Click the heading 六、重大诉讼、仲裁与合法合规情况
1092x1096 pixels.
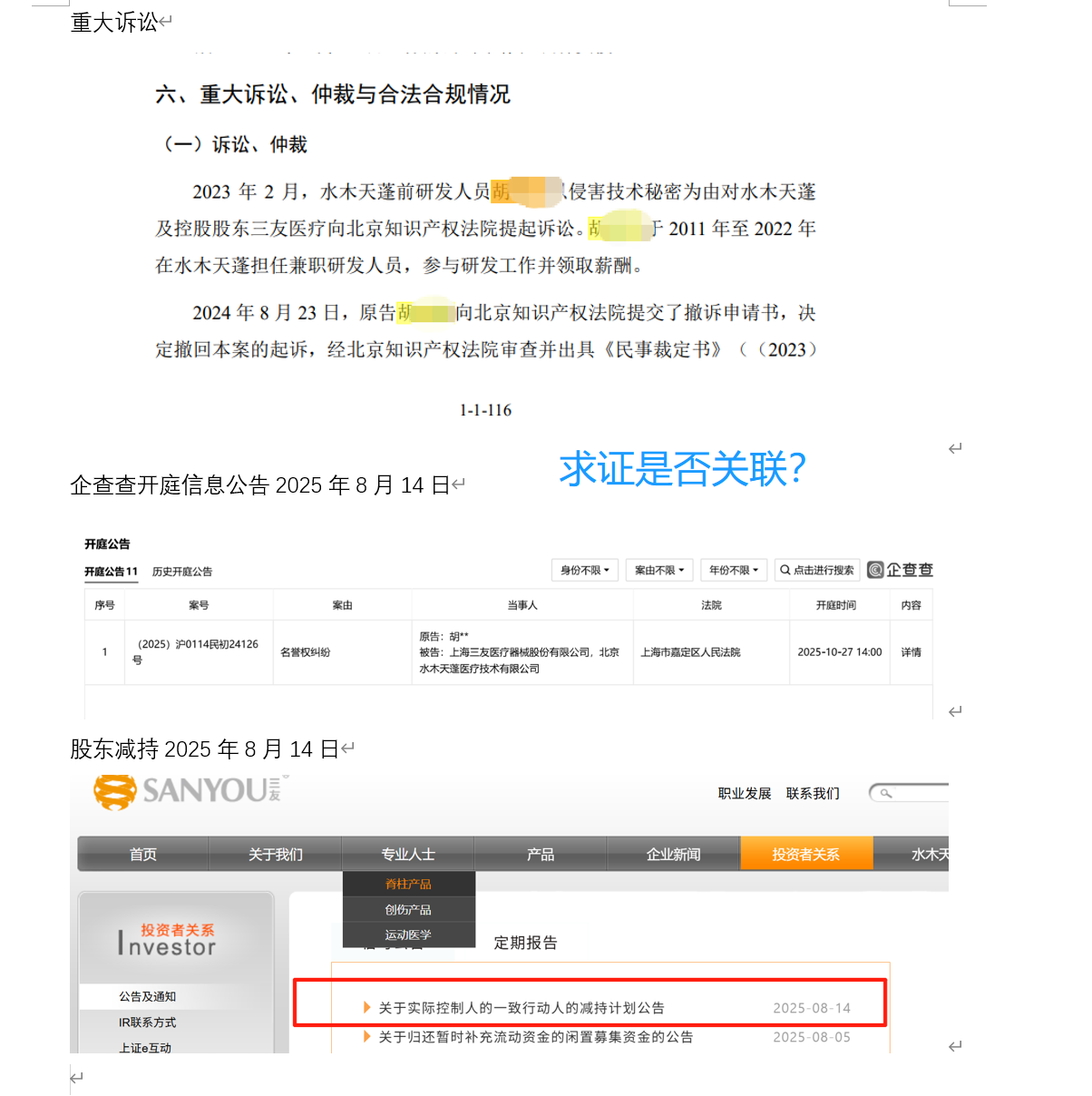[333, 94]
